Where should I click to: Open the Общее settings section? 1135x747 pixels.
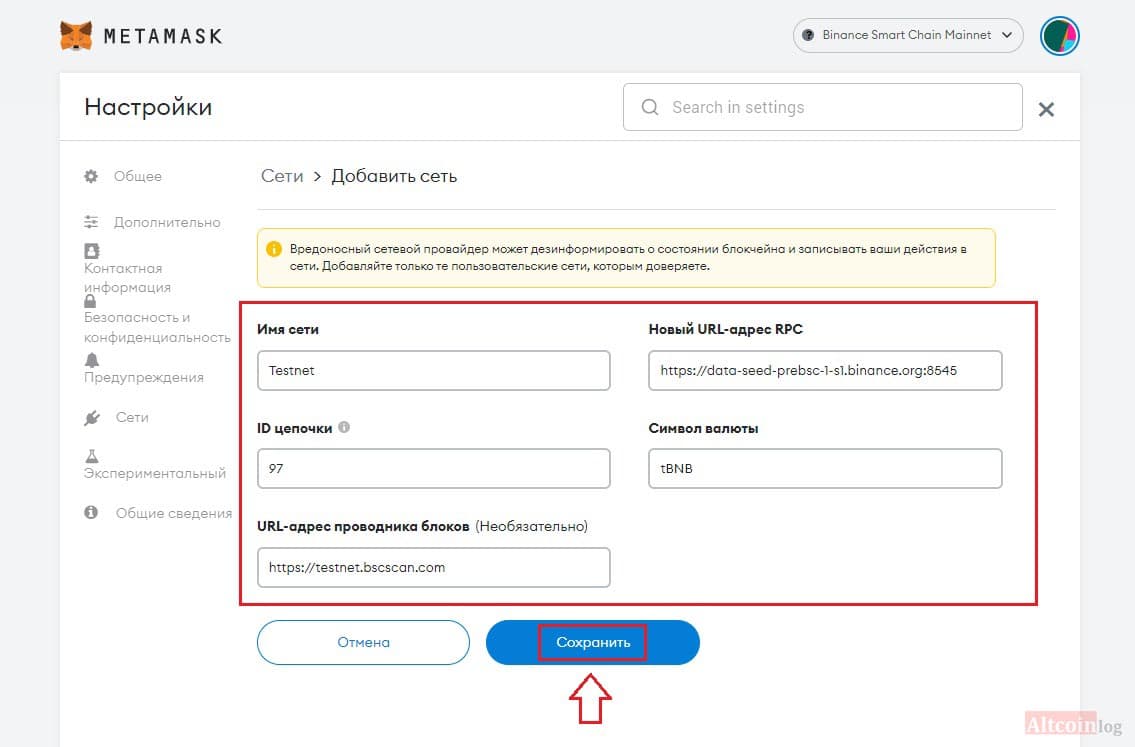138,176
